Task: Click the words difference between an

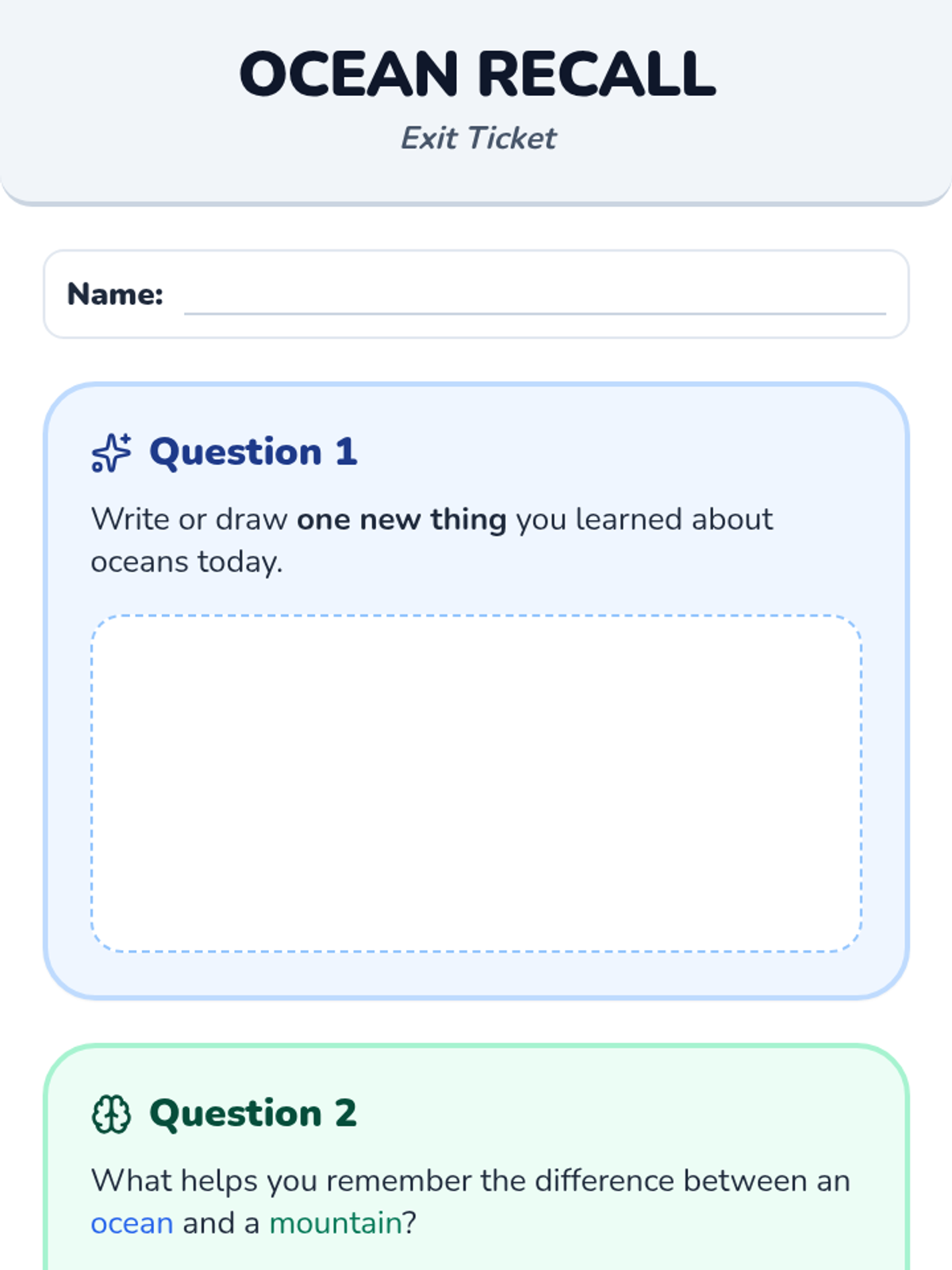Action: click(693, 1180)
